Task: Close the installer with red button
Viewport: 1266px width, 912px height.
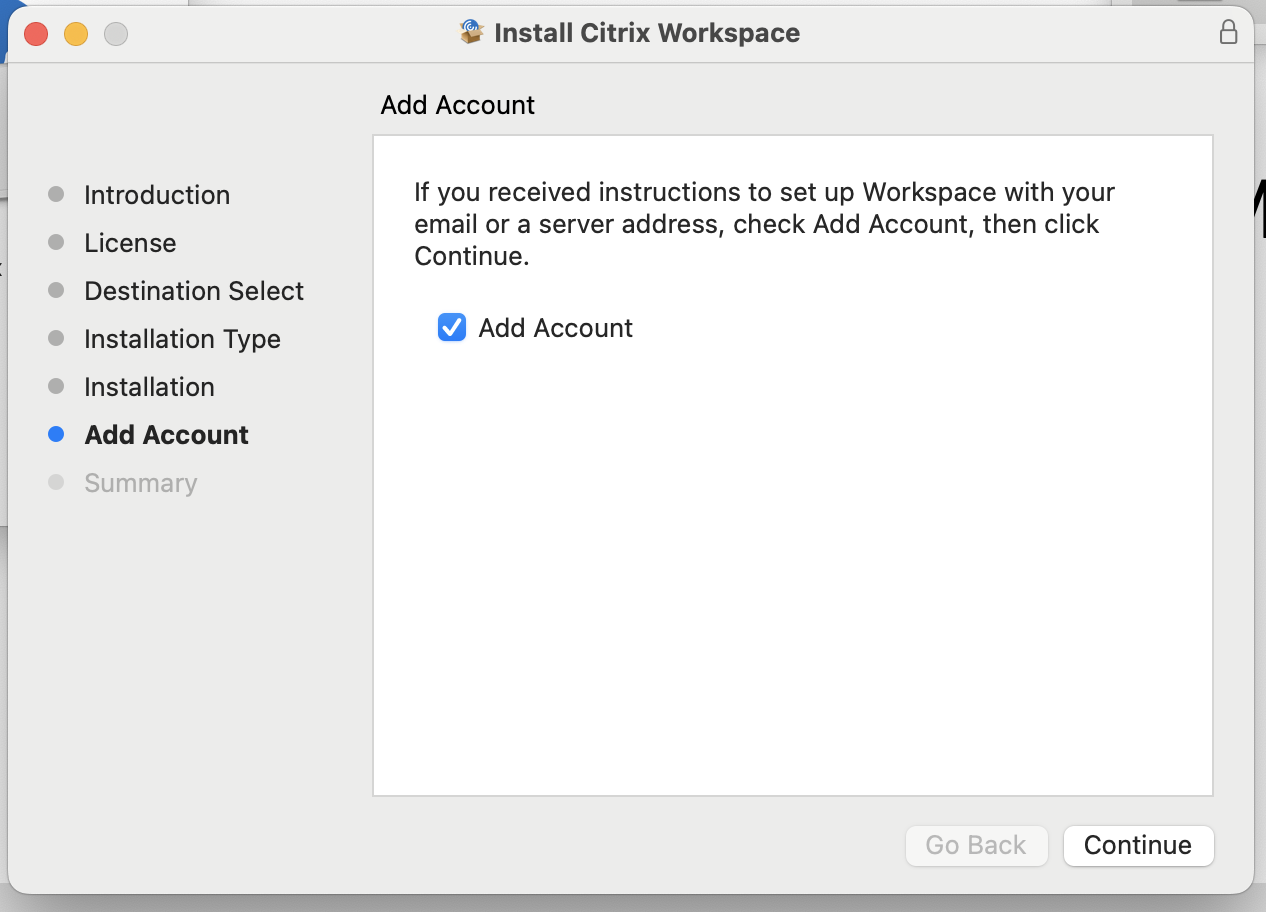Action: click(36, 34)
